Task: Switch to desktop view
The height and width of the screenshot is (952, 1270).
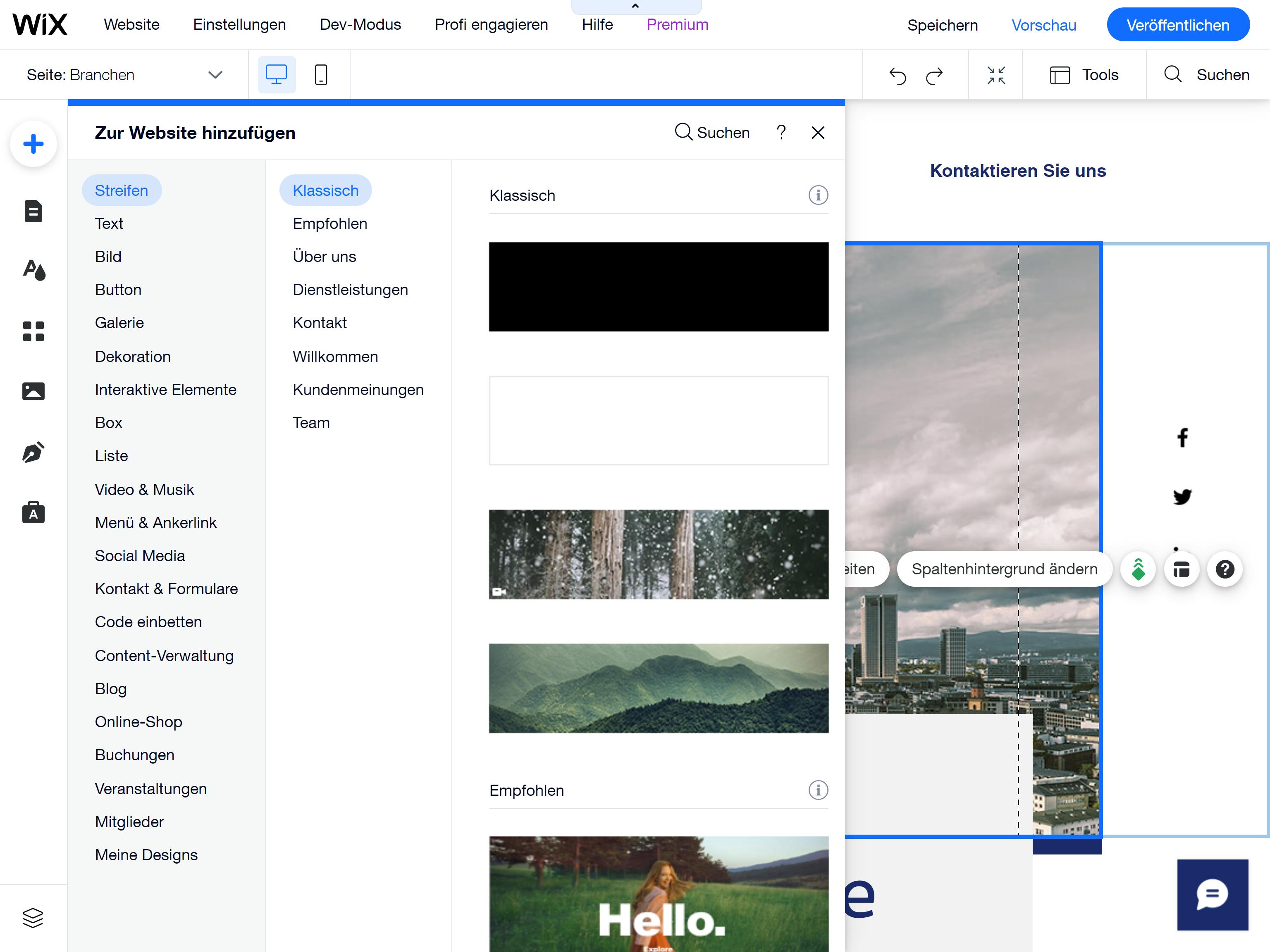Action: pyautogui.click(x=276, y=75)
